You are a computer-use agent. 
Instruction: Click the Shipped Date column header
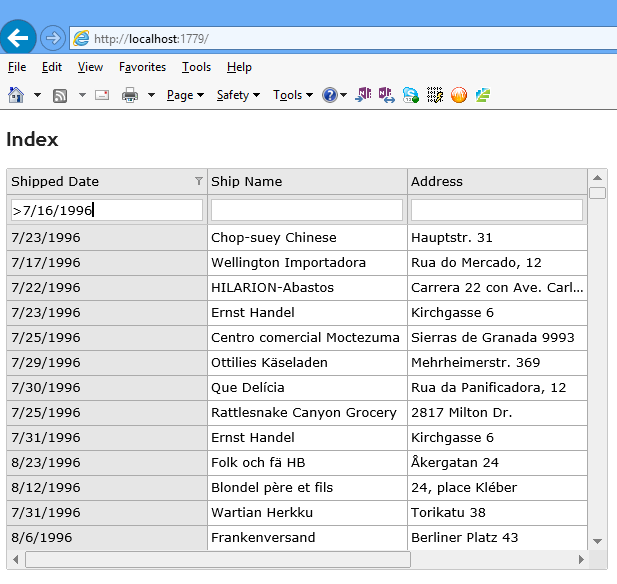[x=107, y=181]
